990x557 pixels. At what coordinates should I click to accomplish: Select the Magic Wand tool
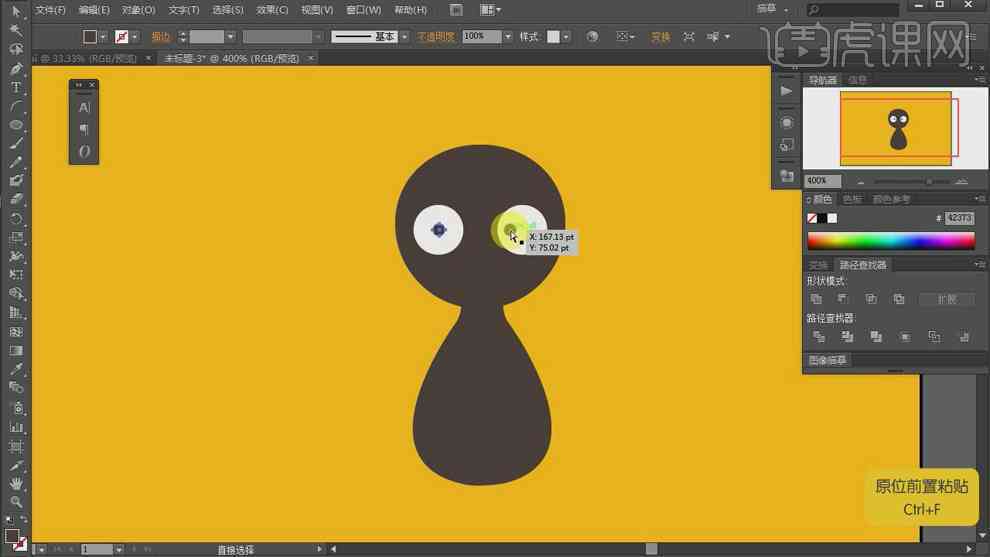click(16, 30)
